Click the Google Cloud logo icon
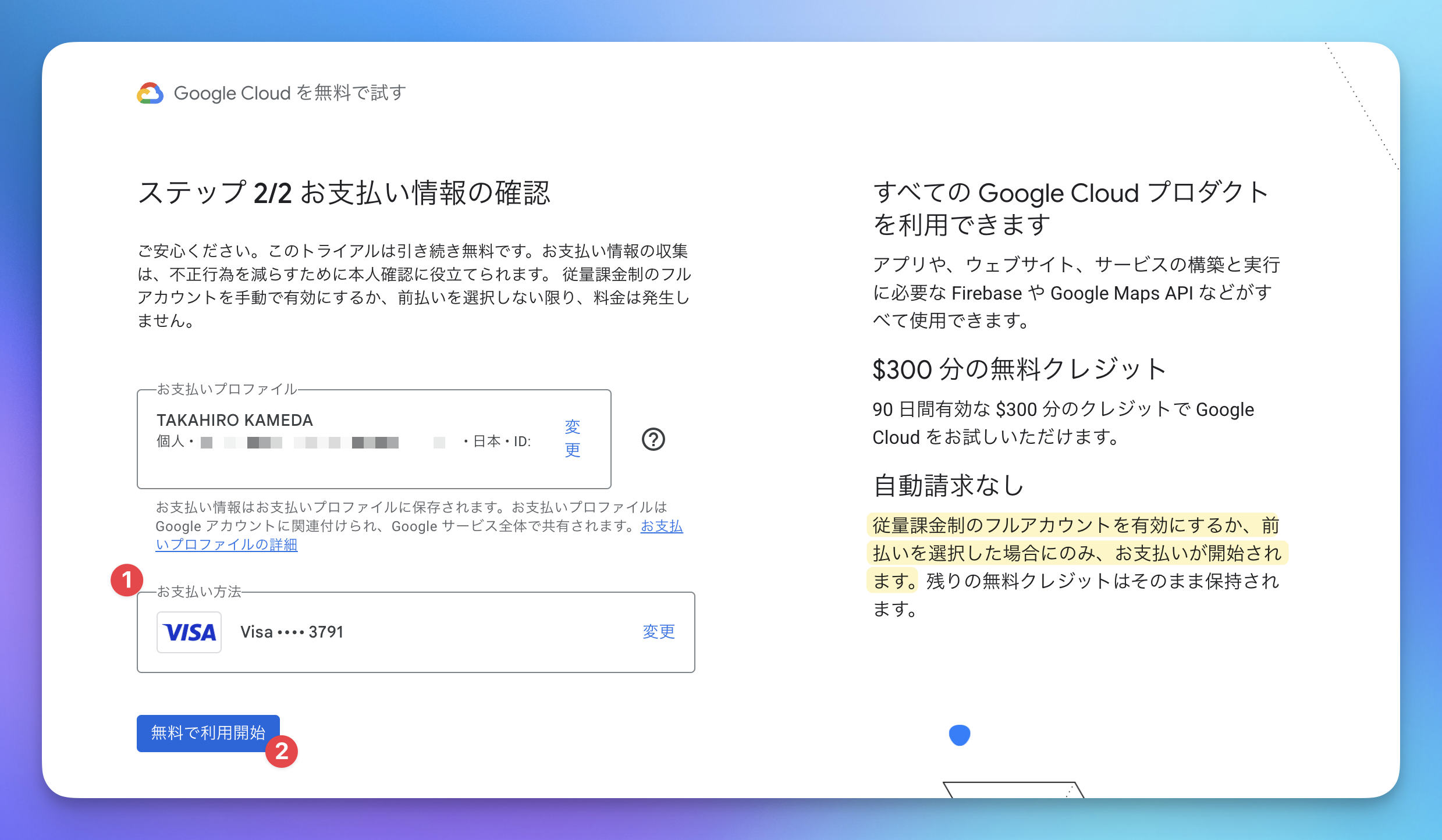Image resolution: width=1442 pixels, height=840 pixels. (150, 93)
